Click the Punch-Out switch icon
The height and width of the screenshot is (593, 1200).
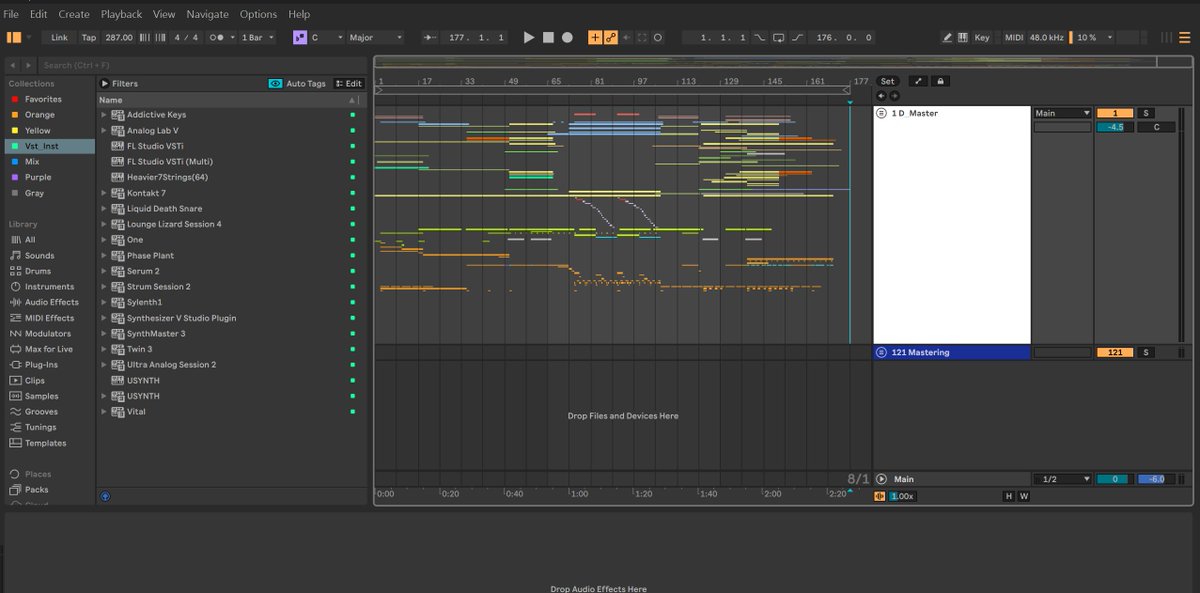click(x=798, y=37)
